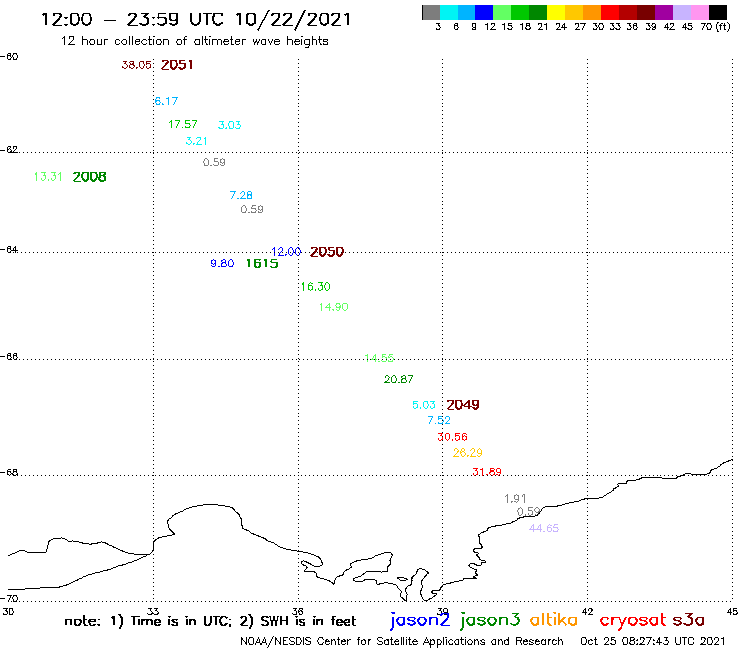Select the pink legend color swatch
Screen dimensions: 740x650
[x=700, y=12]
